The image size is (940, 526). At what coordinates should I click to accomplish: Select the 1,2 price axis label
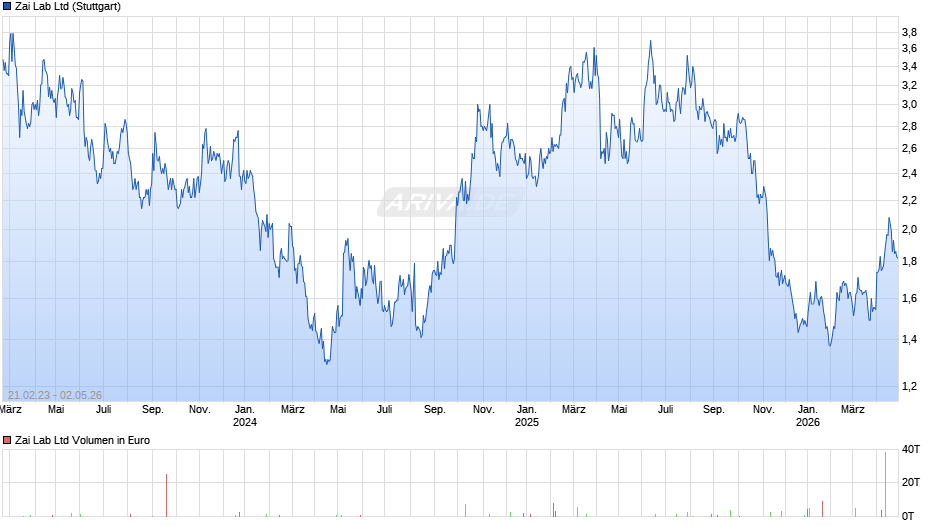[x=909, y=387]
